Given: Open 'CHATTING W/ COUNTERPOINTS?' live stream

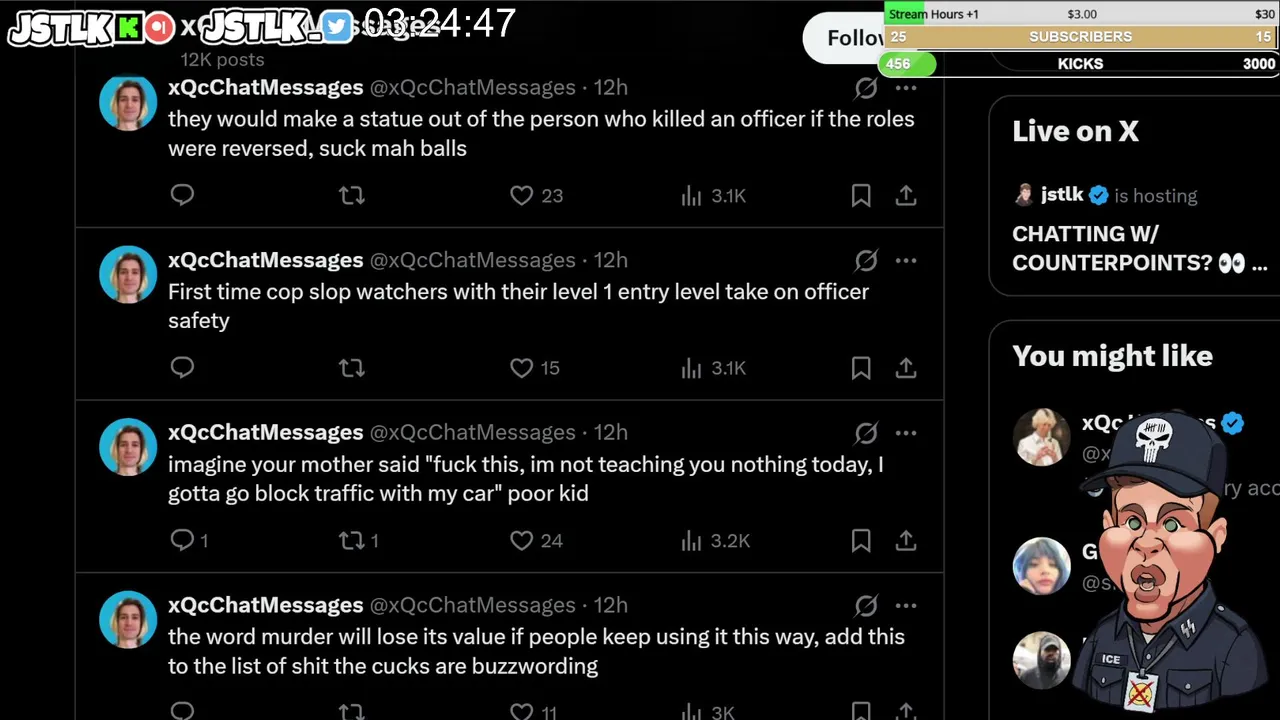Looking at the screenshot, I should click(x=1138, y=248).
